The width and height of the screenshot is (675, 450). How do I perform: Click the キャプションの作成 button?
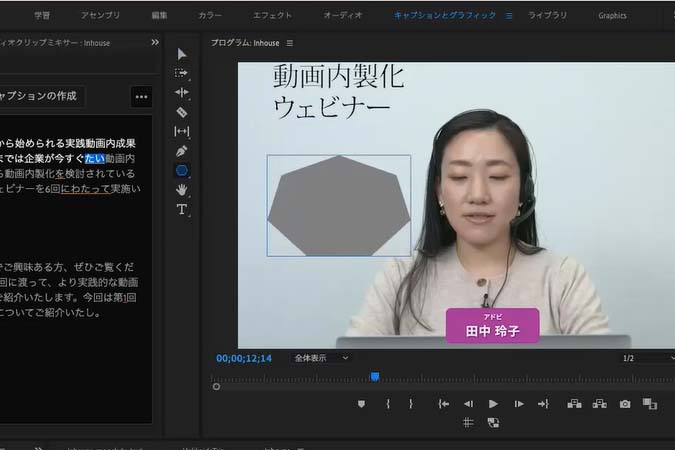[41, 96]
